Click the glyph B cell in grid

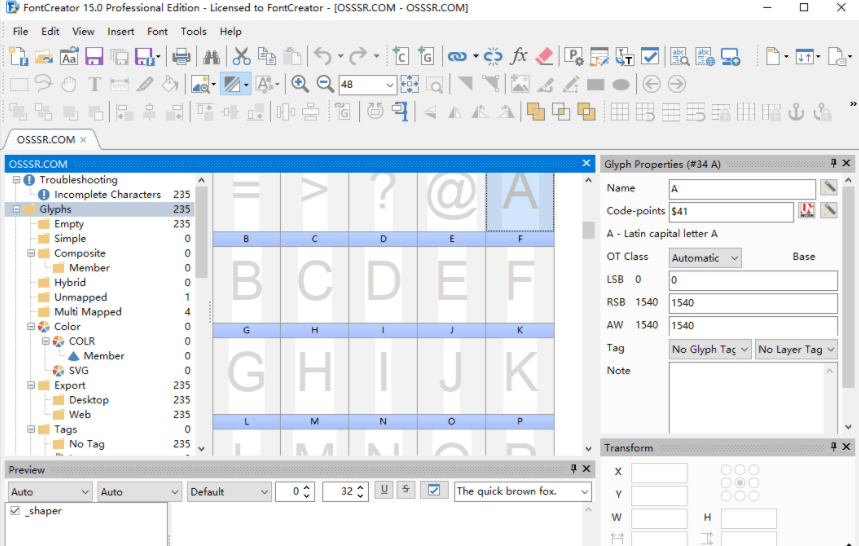click(246, 281)
